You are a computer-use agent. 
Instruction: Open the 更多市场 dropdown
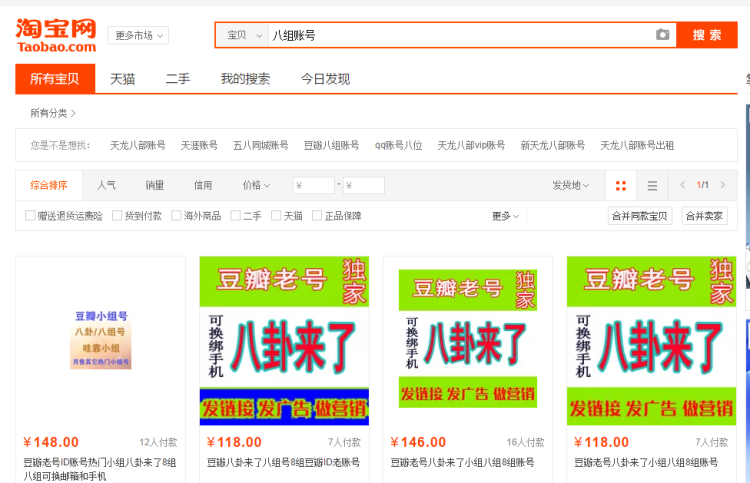[x=138, y=35]
